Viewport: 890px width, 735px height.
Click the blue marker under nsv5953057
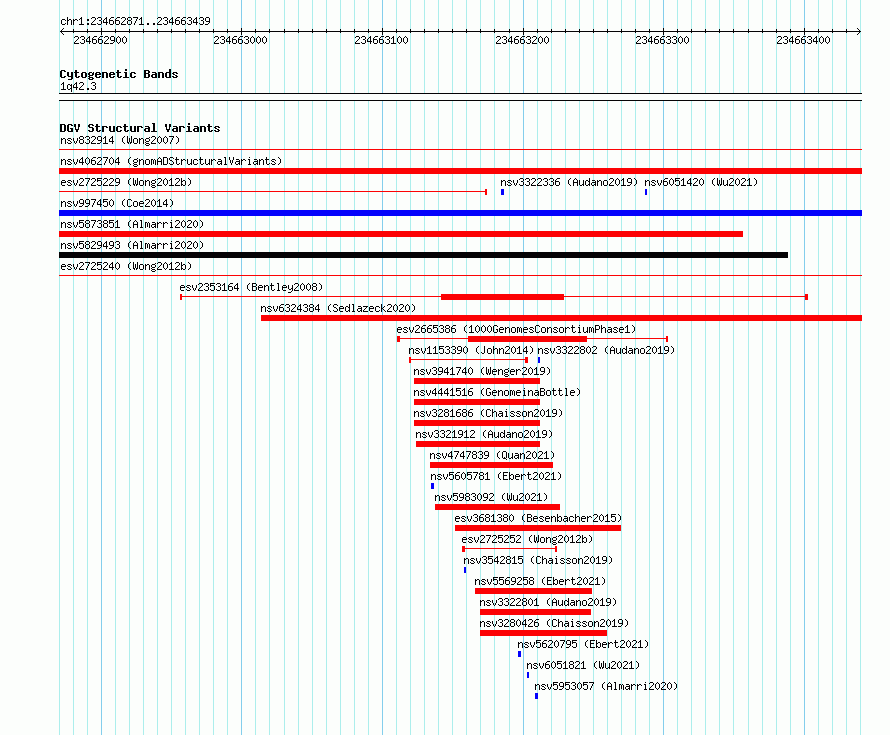point(536,696)
